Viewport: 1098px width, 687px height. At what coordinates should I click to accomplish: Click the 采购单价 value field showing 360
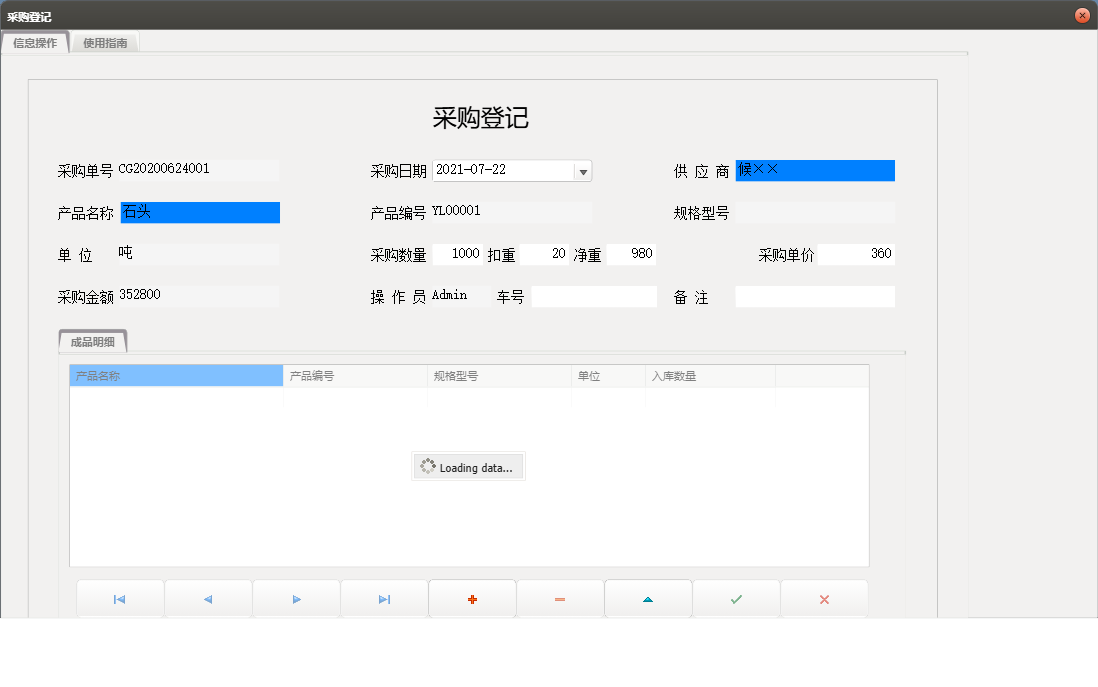pyautogui.click(x=856, y=253)
